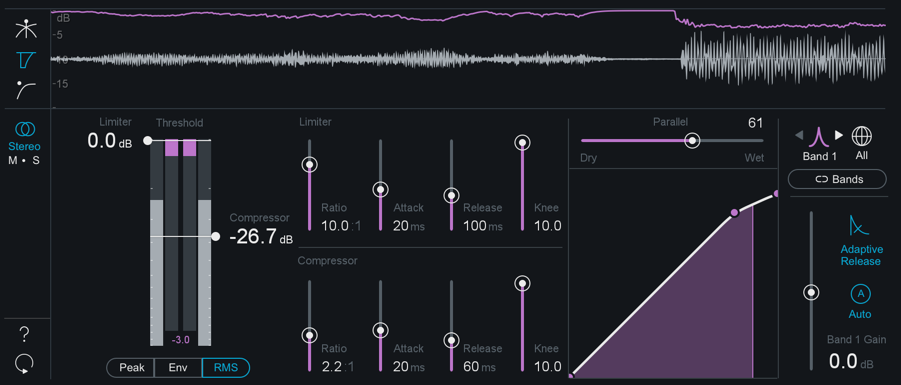Click the Compressor Knee value 10.0

548,367
